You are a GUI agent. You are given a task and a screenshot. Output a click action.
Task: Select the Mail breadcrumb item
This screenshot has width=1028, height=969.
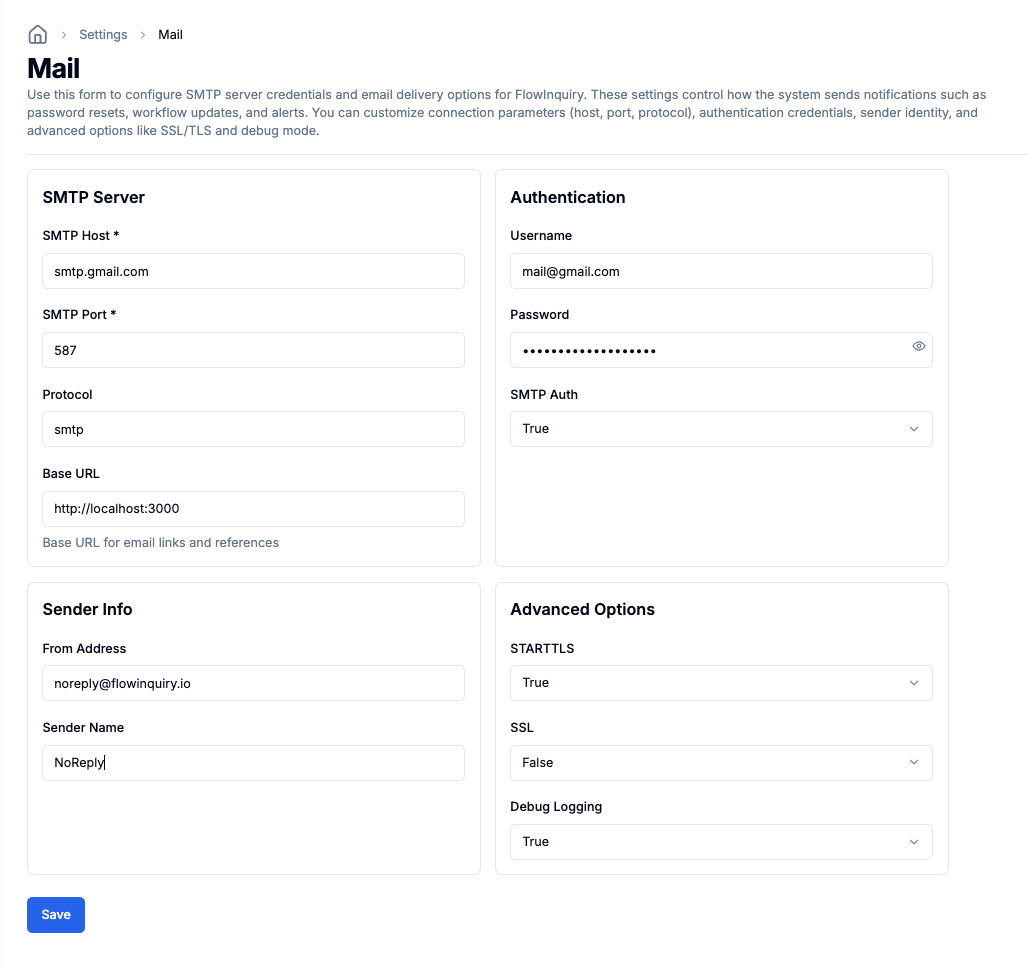[x=170, y=34]
